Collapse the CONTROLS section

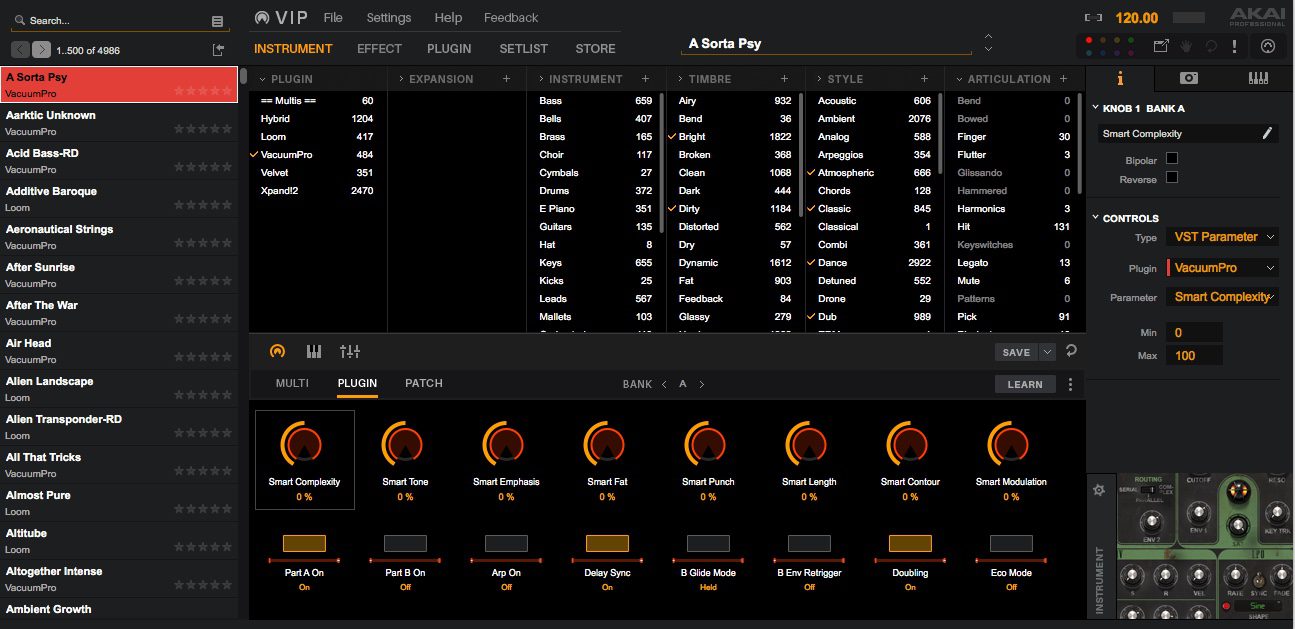(1095, 218)
